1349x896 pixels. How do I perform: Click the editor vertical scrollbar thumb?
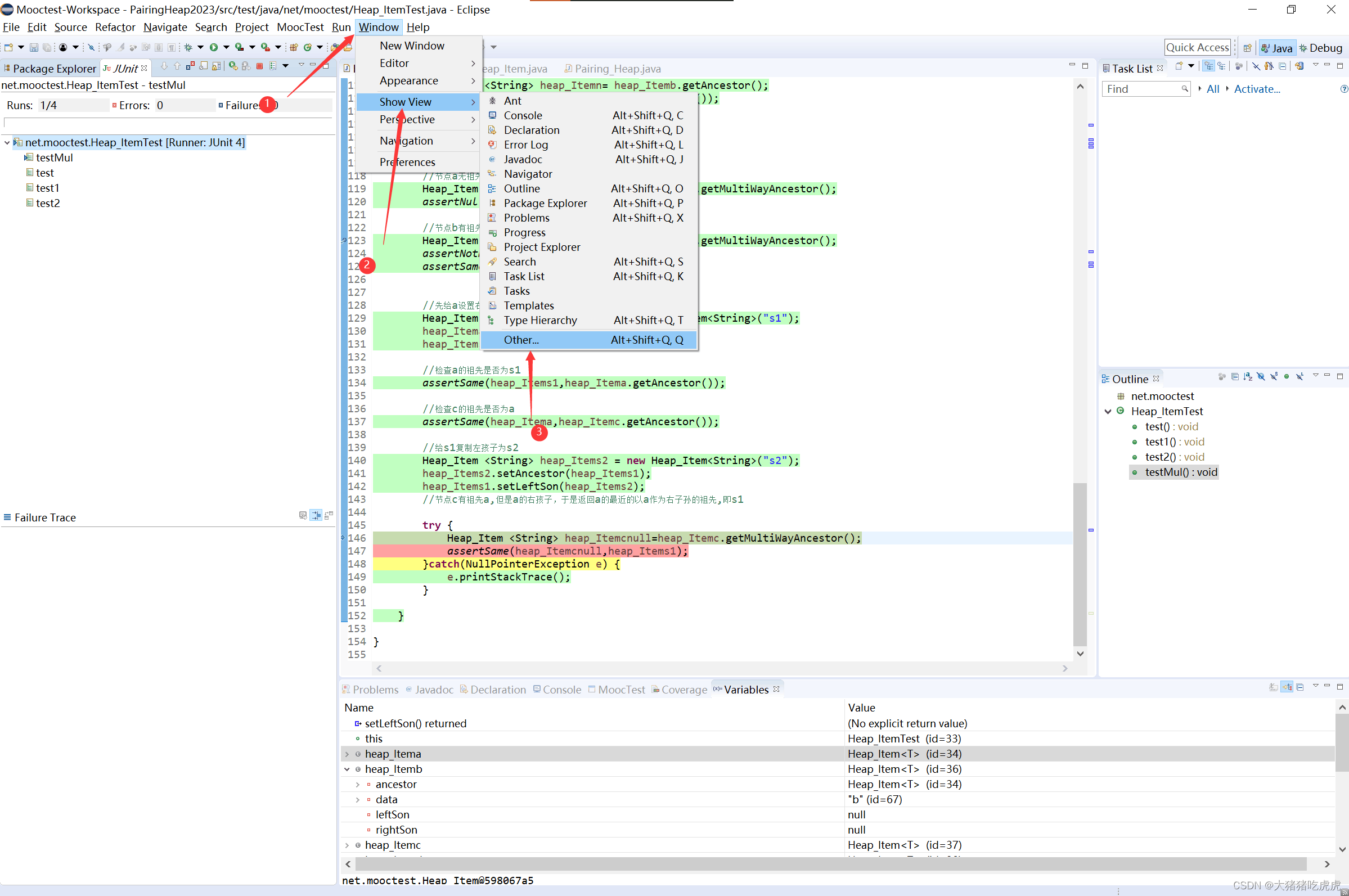coord(1080,563)
